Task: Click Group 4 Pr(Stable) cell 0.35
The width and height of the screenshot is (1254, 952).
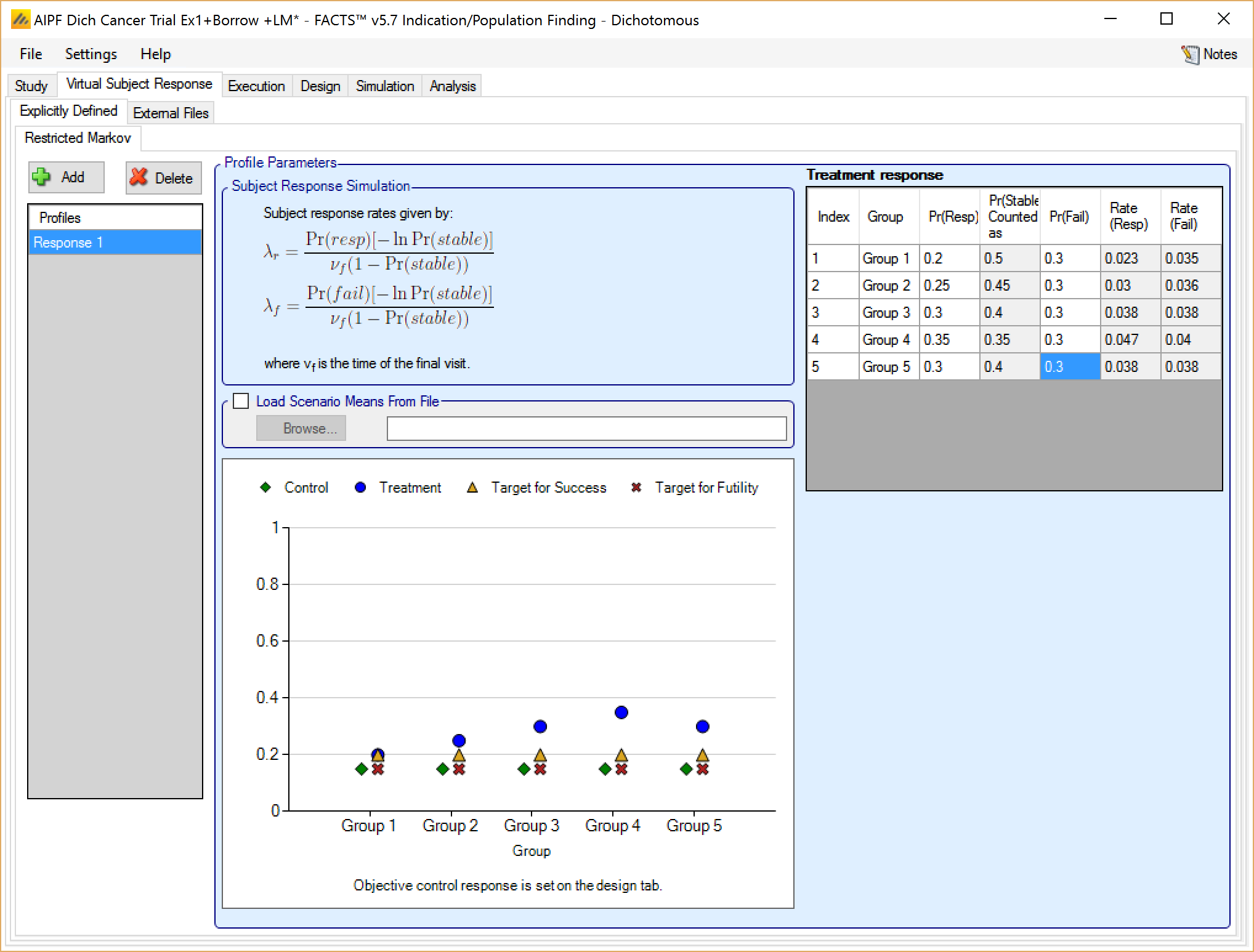Action: (1009, 340)
